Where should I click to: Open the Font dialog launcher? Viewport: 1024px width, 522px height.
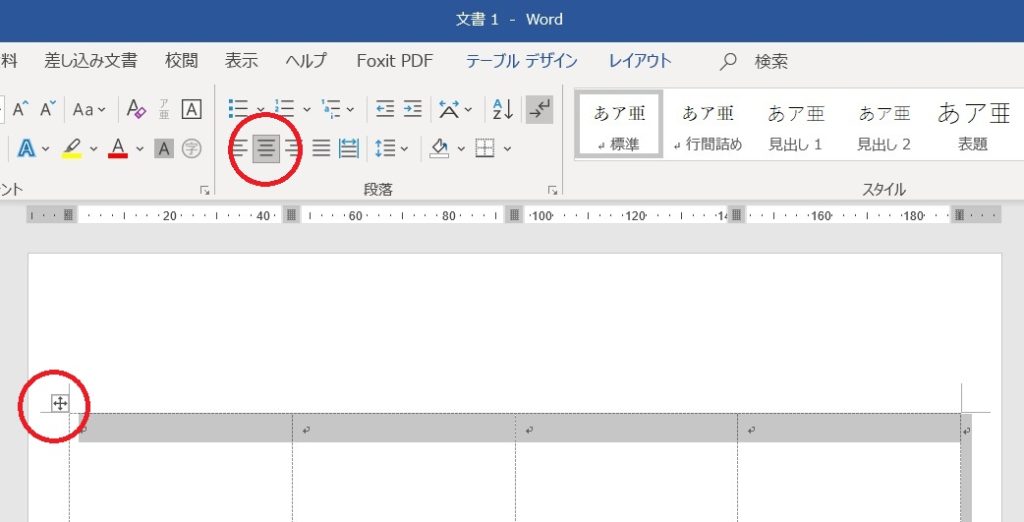coord(205,190)
